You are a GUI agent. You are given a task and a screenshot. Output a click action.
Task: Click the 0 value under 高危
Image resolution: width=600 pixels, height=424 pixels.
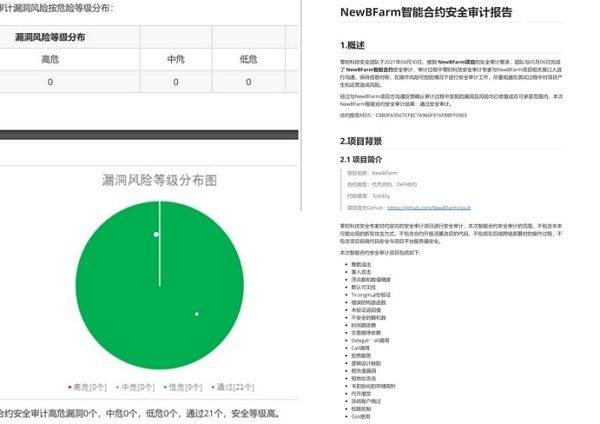click(x=50, y=82)
